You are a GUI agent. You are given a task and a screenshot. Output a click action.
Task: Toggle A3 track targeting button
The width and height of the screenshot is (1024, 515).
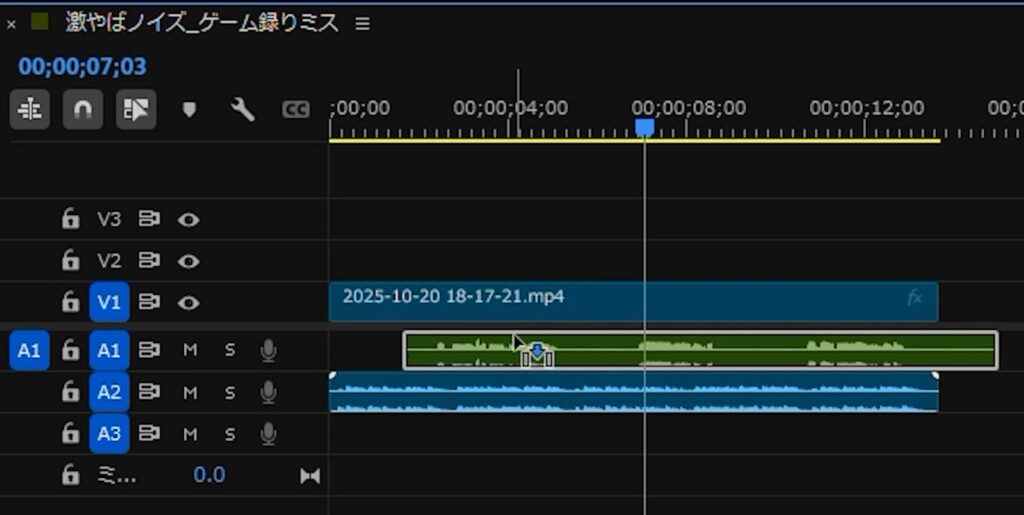point(109,433)
